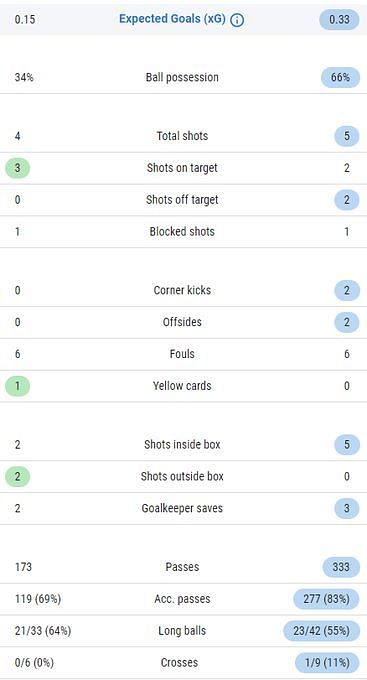Viewport: 367px width, 680px height.
Task: Select the 23/42 (55%) long balls badge
Action: pos(321,631)
